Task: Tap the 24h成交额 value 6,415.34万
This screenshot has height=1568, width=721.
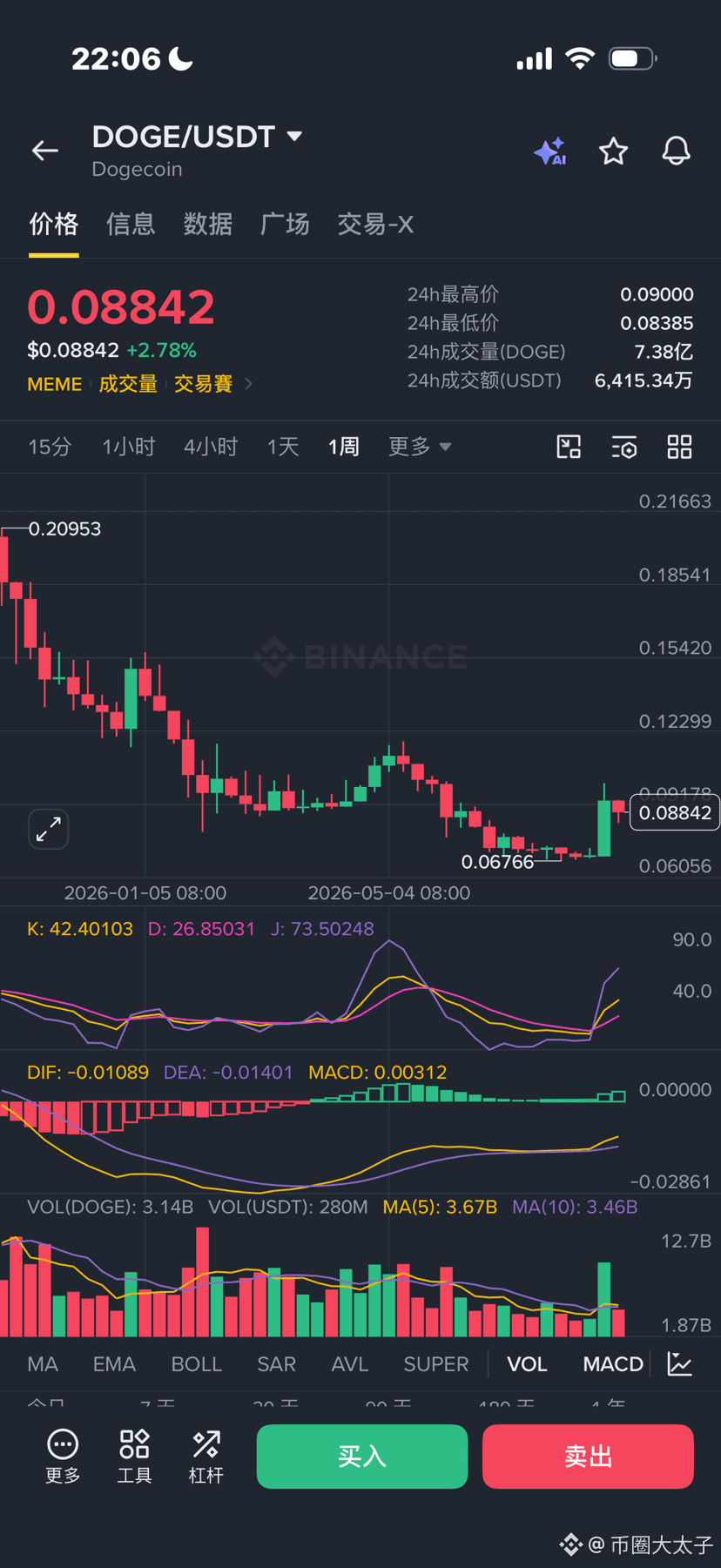Action: (644, 380)
